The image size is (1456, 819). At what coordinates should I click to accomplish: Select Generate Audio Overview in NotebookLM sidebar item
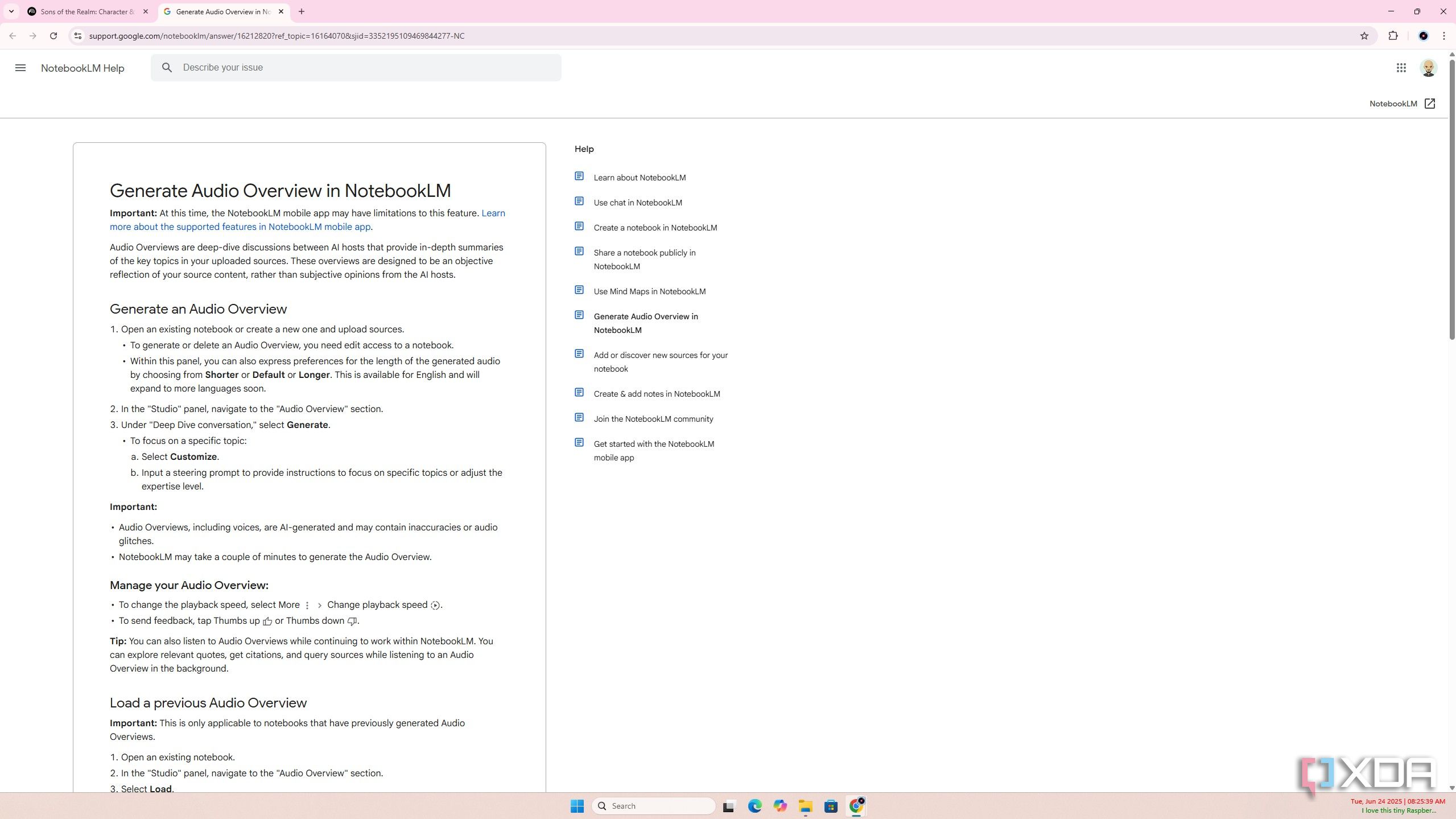(646, 323)
